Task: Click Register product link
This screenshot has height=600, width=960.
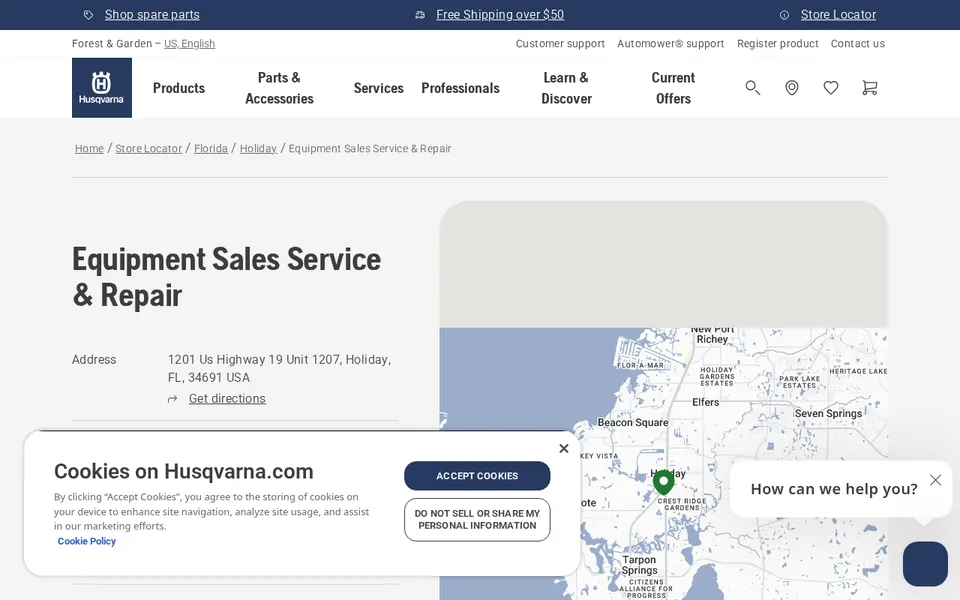Action: tap(778, 43)
